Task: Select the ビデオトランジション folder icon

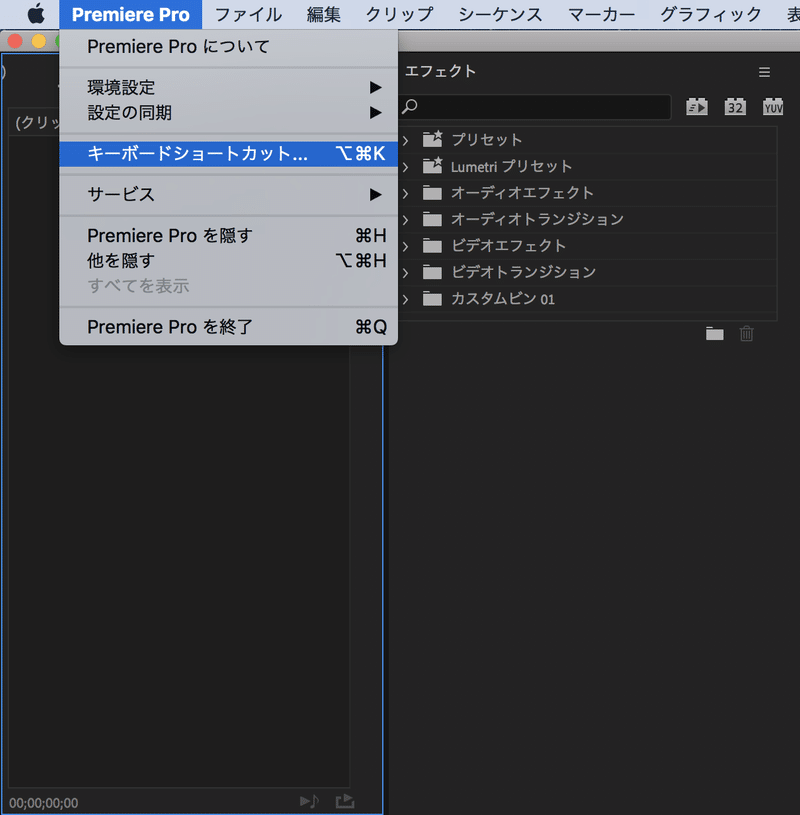Action: 432,273
